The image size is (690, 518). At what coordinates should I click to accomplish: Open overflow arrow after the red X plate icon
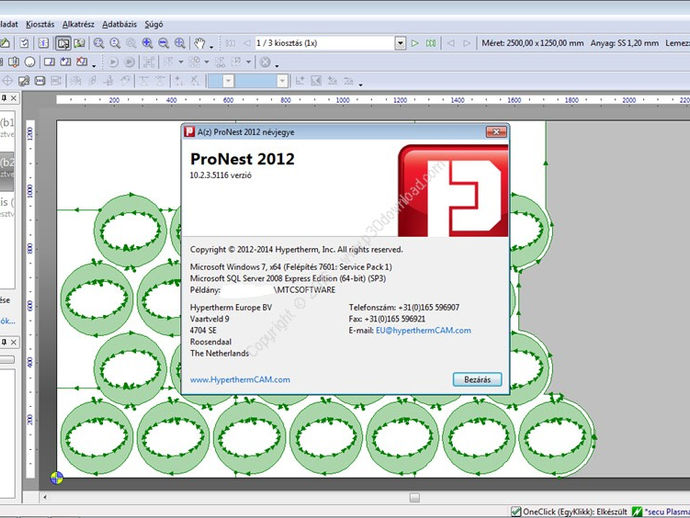pyautogui.click(x=94, y=65)
